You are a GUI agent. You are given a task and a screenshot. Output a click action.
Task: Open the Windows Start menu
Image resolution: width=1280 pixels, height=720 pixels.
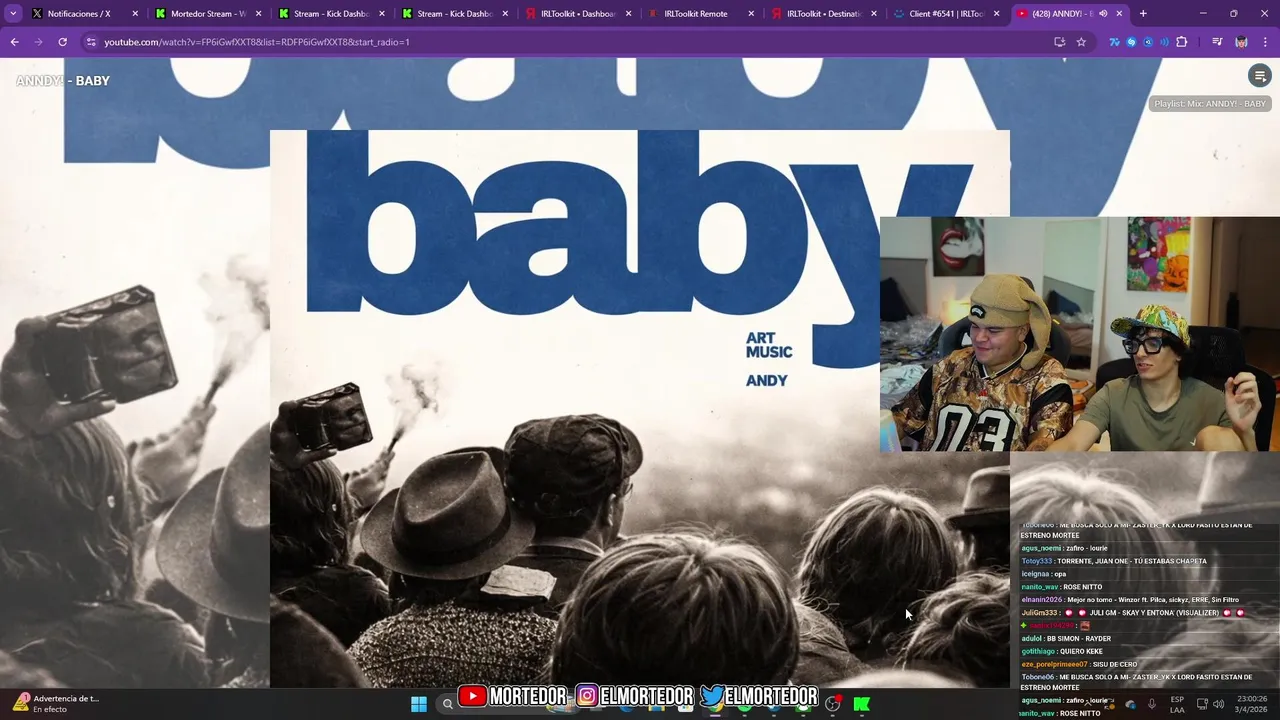(419, 704)
